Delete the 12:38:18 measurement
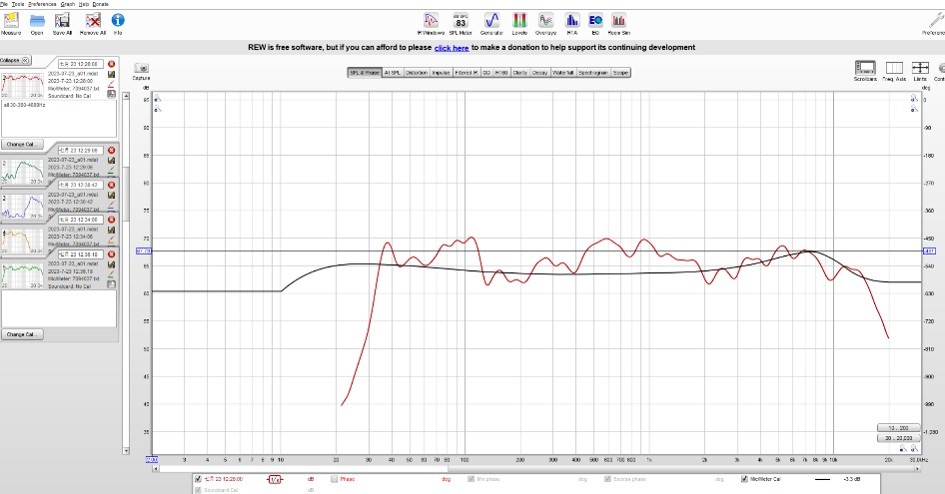 click(111, 255)
